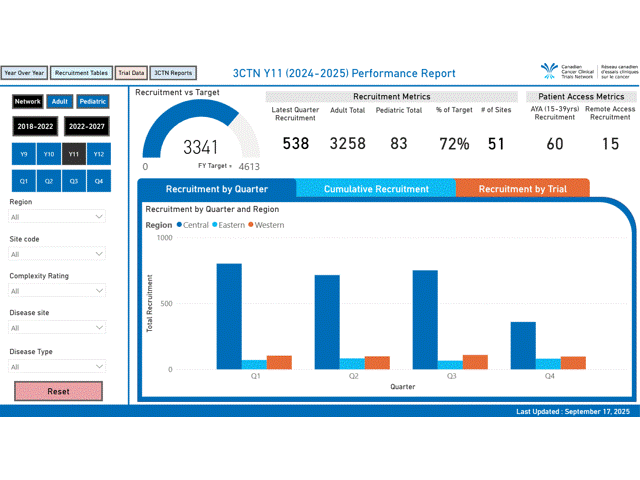
Task: Switch to the Recruitment by Trial tab
Action: [x=522, y=189]
